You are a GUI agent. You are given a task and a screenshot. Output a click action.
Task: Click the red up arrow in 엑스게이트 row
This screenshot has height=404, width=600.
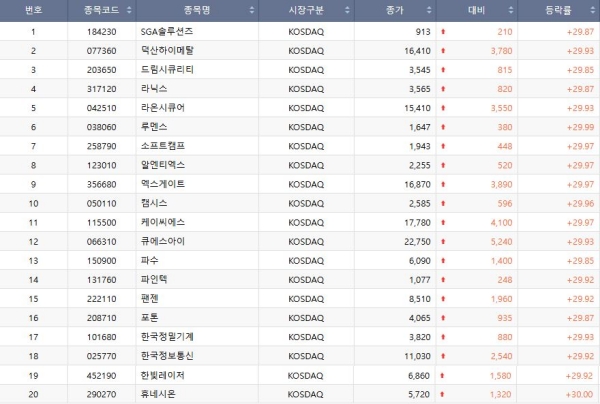443,184
